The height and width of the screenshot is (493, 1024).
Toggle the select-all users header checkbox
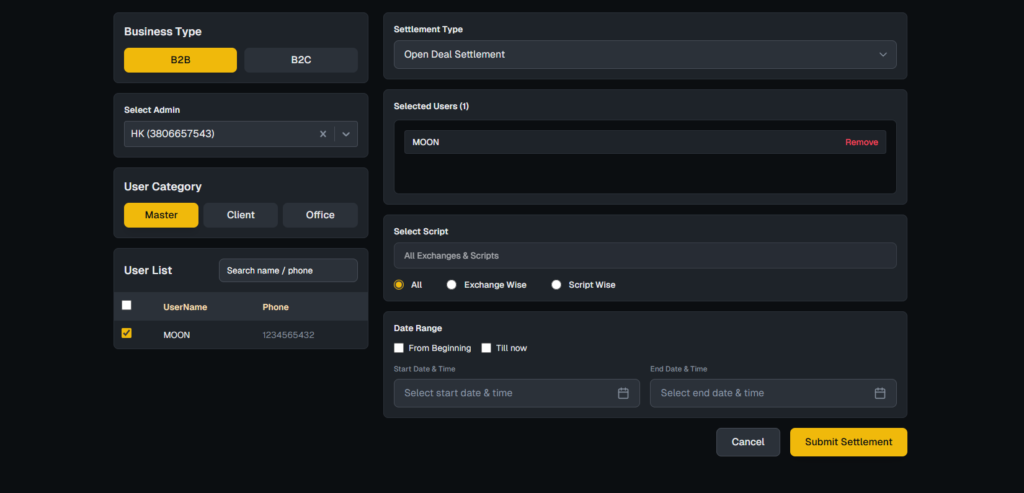(126, 306)
